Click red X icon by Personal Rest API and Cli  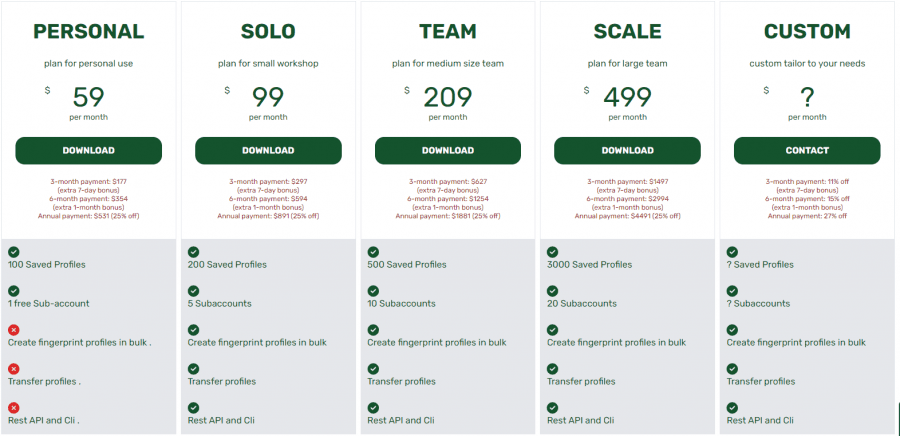tap(14, 408)
